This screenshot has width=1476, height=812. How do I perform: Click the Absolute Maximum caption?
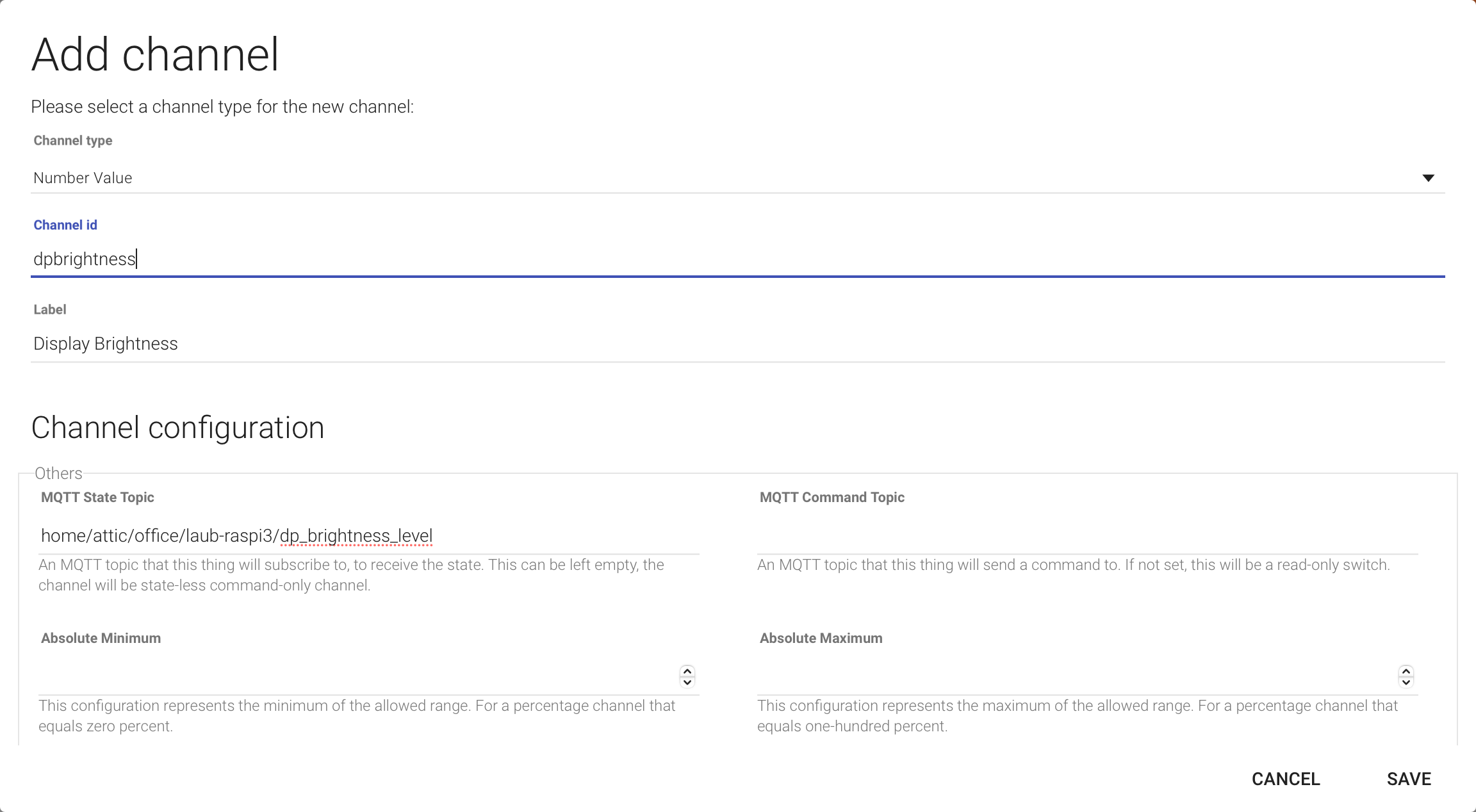(x=821, y=638)
